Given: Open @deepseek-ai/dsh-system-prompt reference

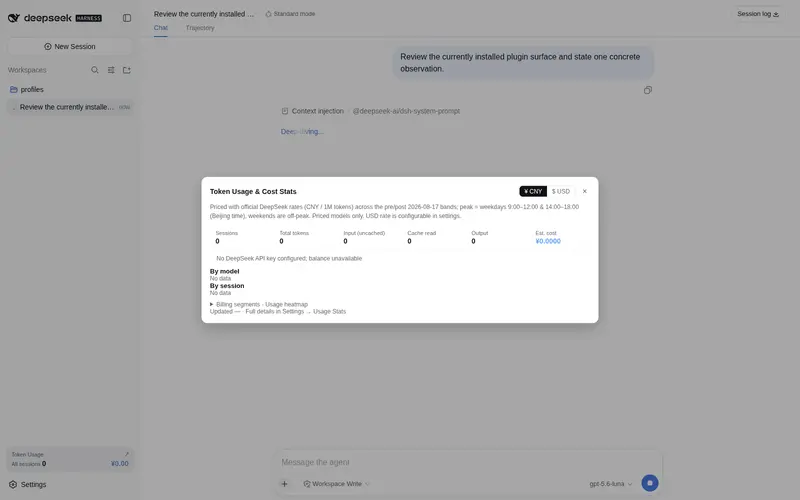Looking at the screenshot, I should (406, 111).
